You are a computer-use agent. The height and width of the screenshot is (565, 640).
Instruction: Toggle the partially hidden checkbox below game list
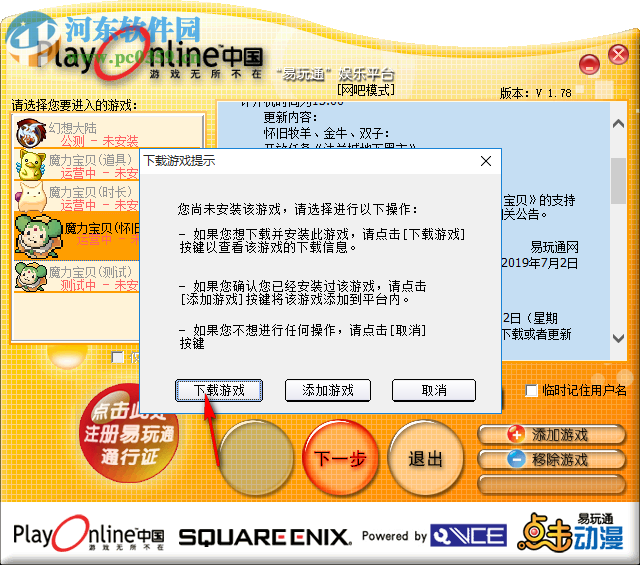click(x=118, y=358)
